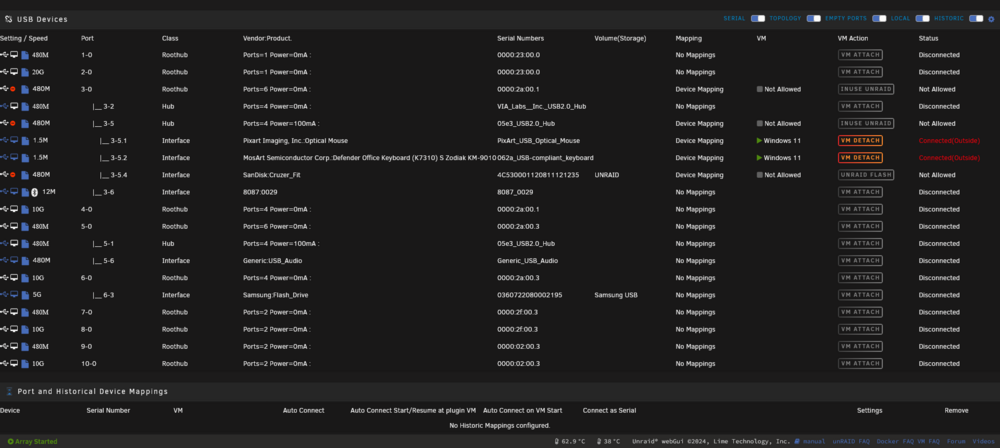Click serial 4C530001120811121235

[538, 175]
